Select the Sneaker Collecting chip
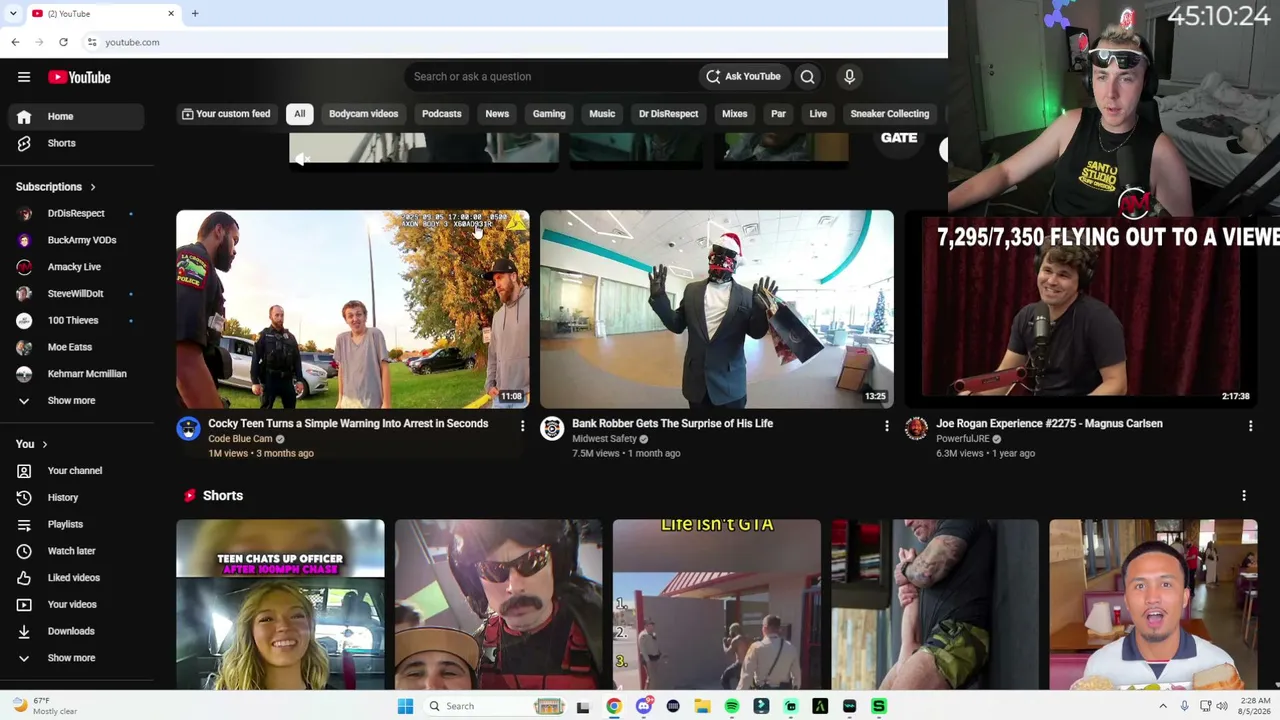 [889, 114]
